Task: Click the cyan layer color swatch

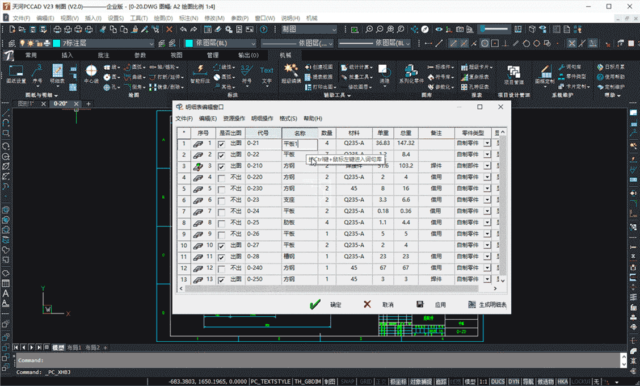Action: click(x=57, y=43)
